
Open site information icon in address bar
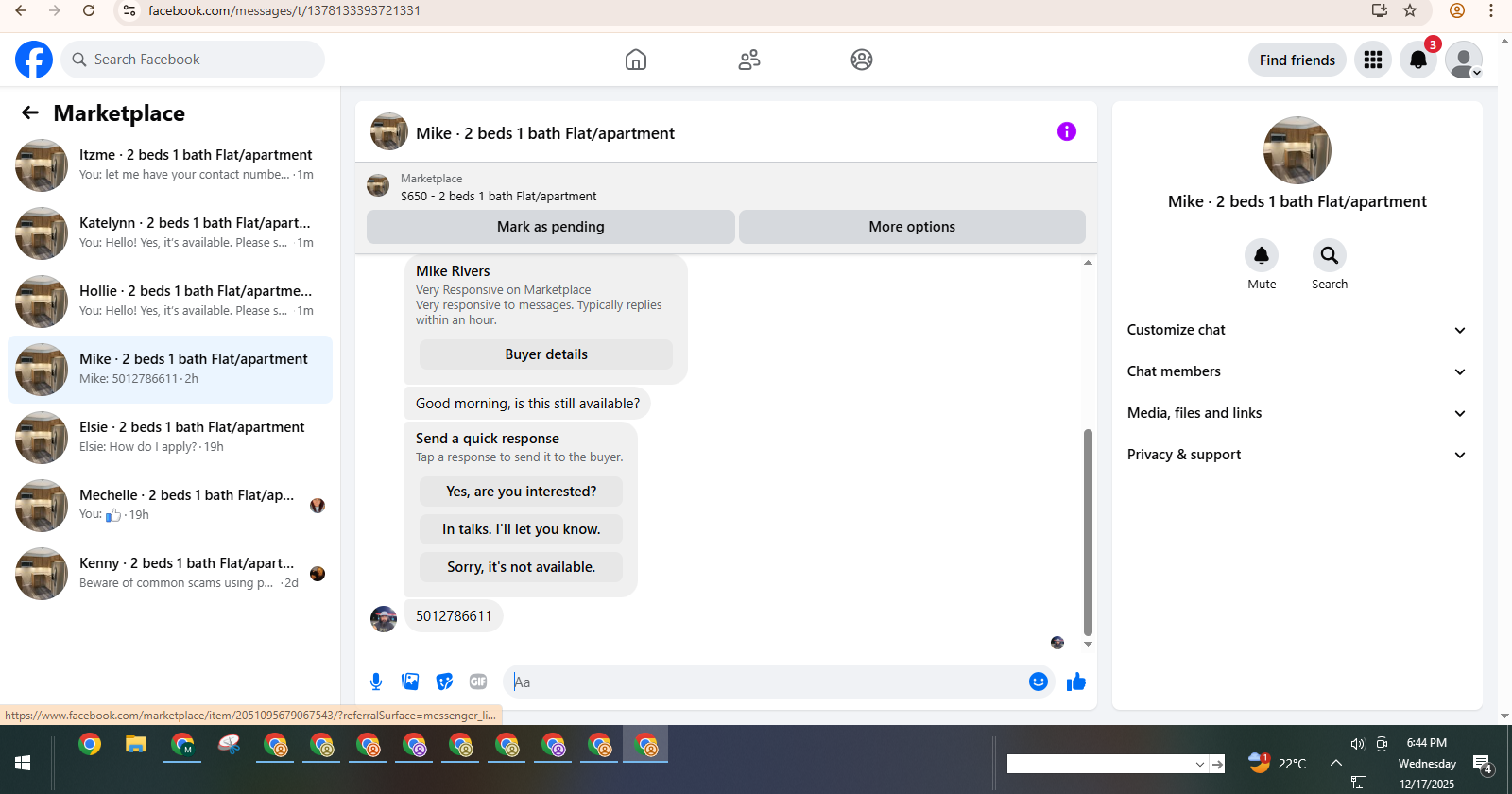pos(129,10)
